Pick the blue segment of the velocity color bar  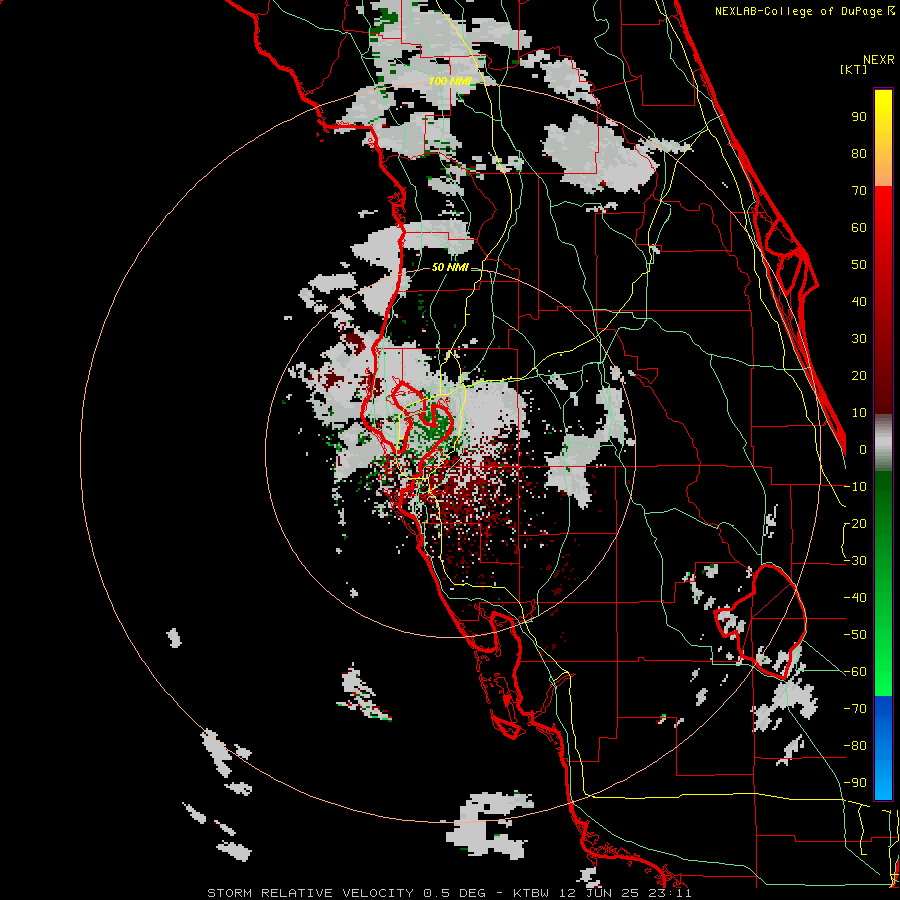[x=883, y=747]
